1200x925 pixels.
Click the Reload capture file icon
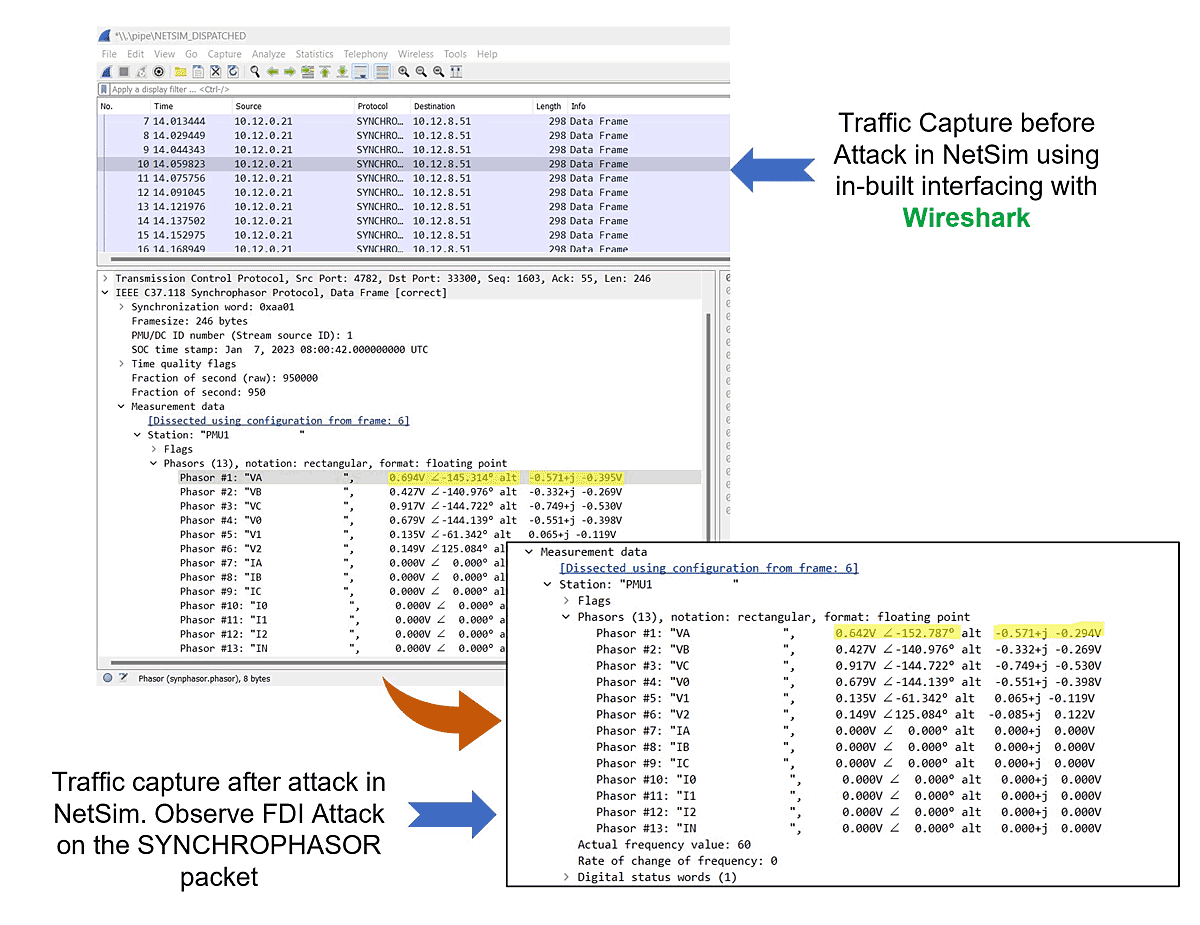click(233, 72)
